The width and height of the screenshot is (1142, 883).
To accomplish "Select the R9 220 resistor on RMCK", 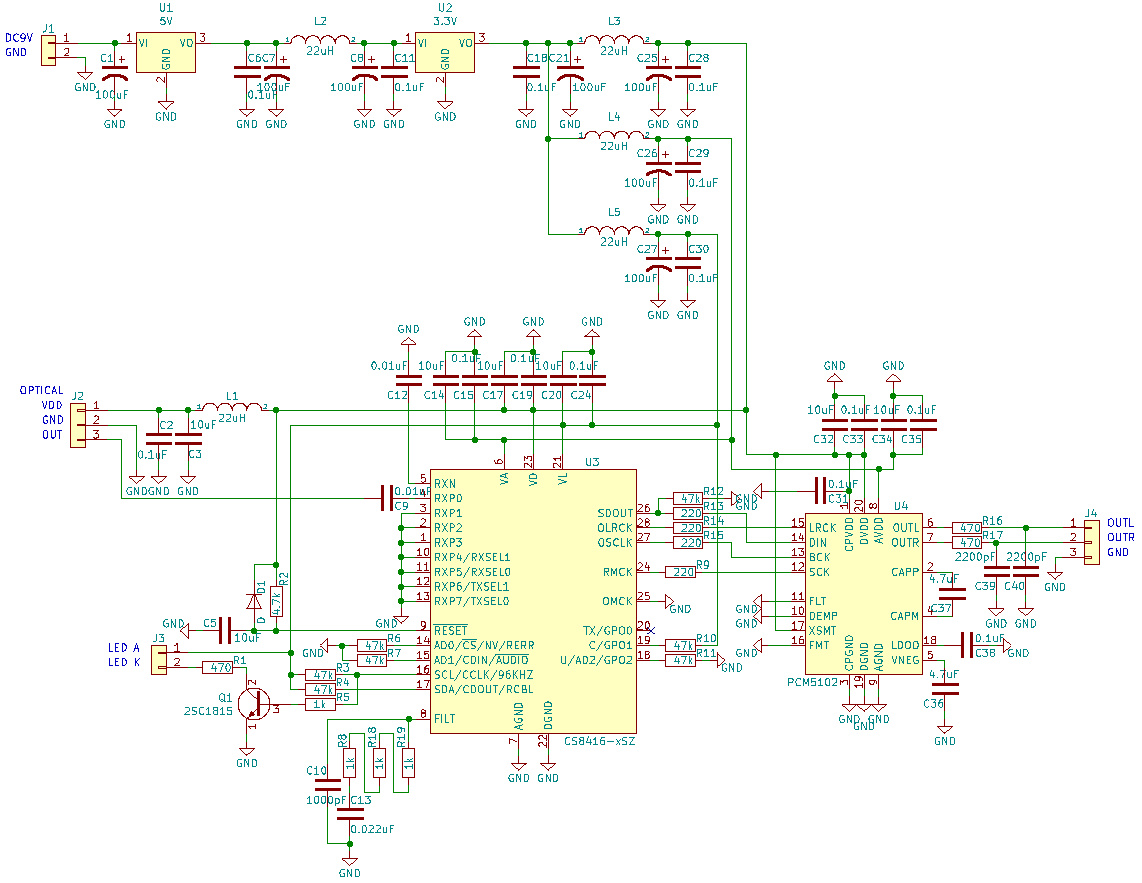I will (x=681, y=572).
